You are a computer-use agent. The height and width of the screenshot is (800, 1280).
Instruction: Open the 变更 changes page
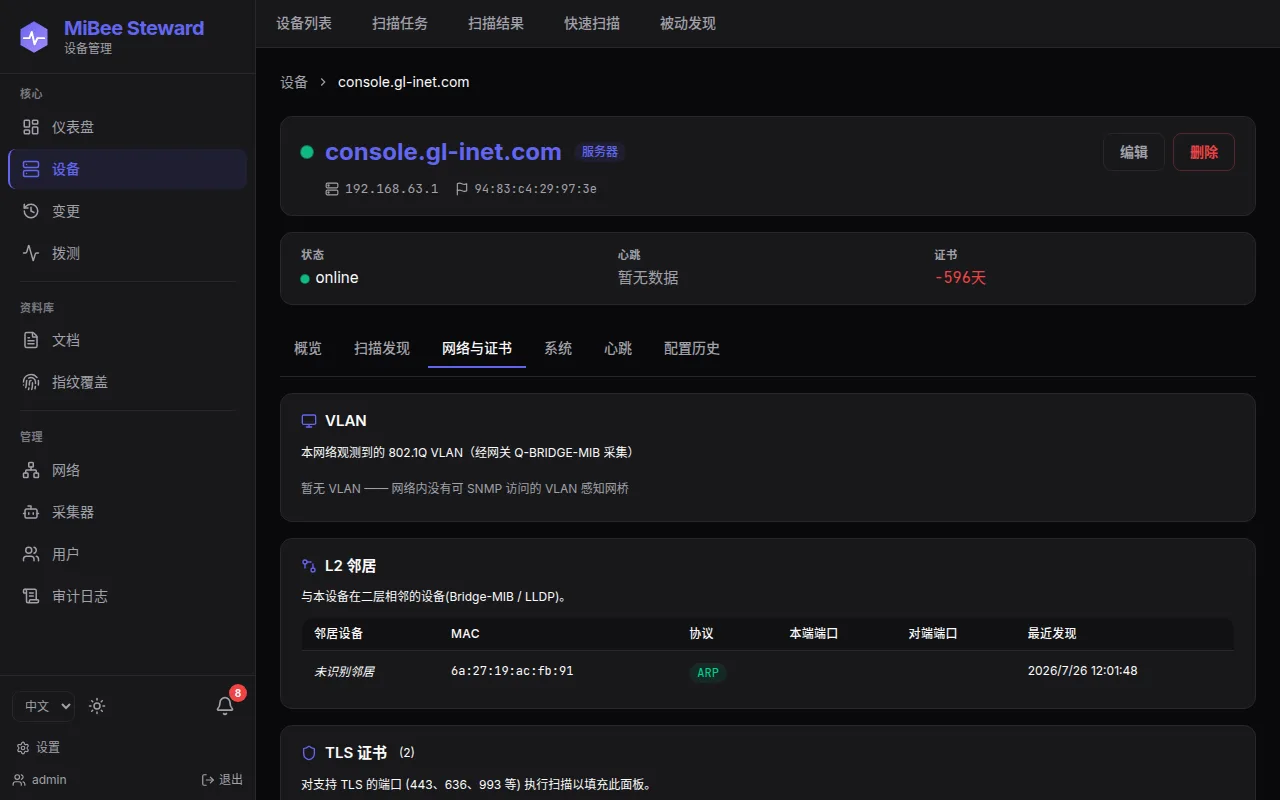(x=127, y=211)
